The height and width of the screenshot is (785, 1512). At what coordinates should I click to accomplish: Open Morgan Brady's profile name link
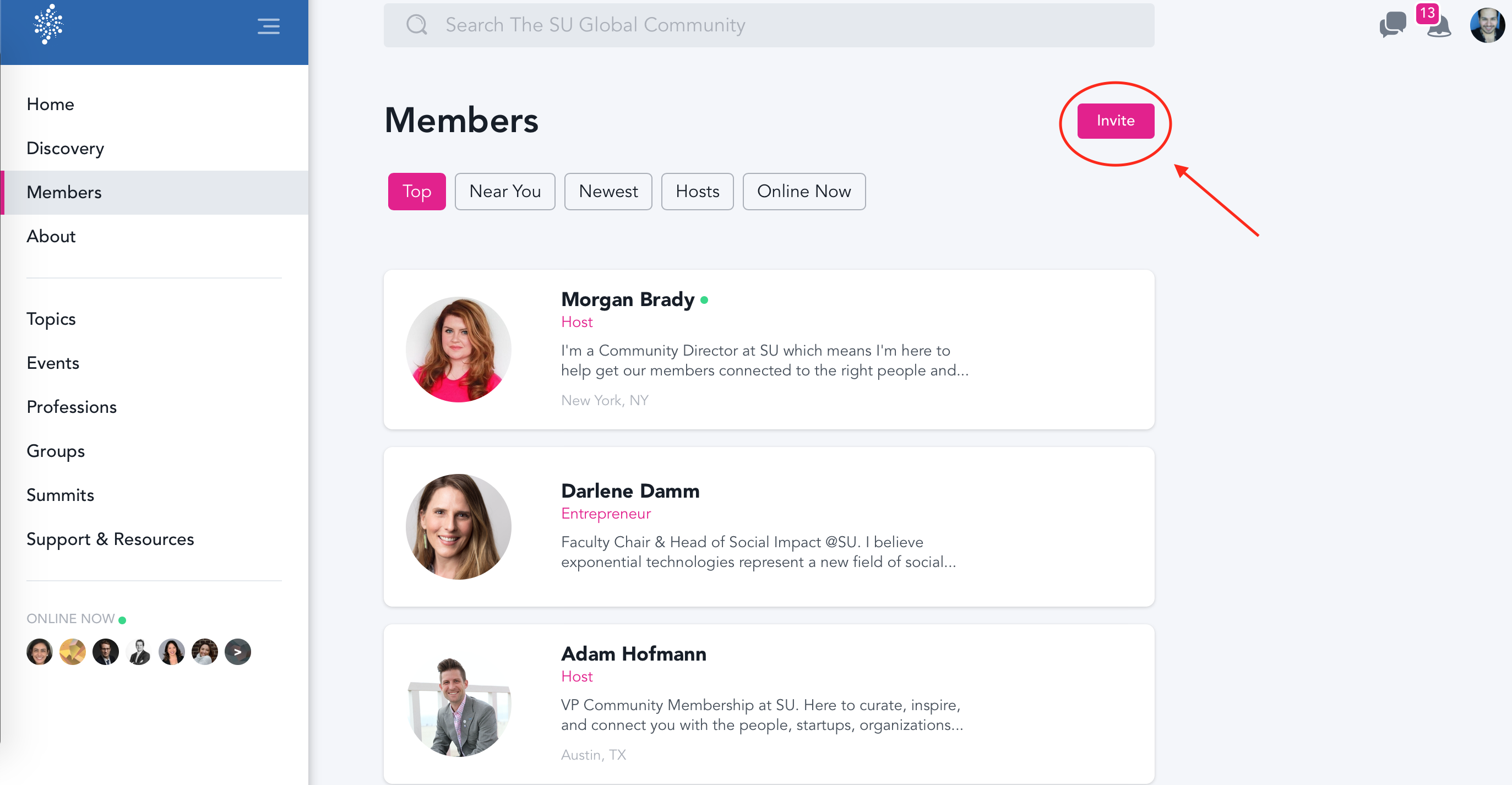[x=628, y=299]
